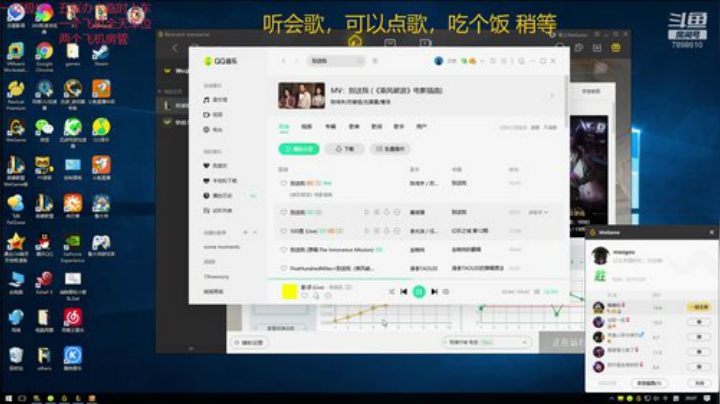
Task: Open the "some moments" playlist
Action: pos(221,247)
